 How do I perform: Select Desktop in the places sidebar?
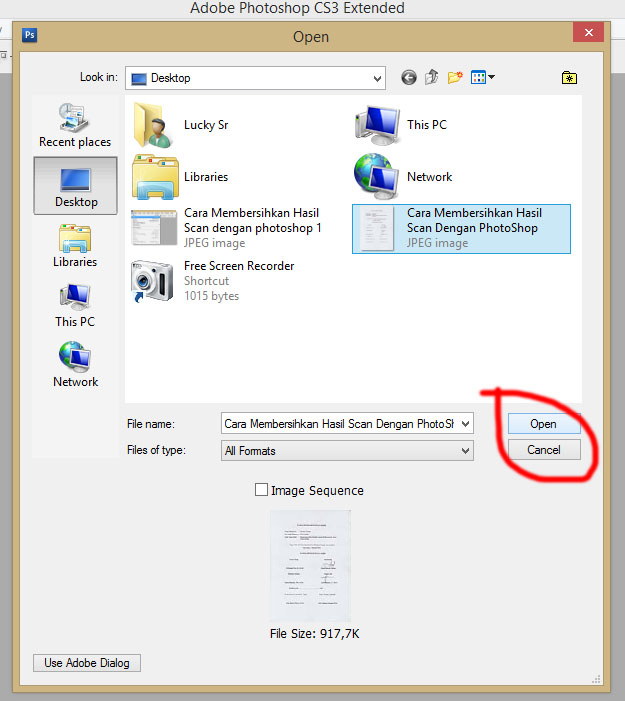click(76, 186)
